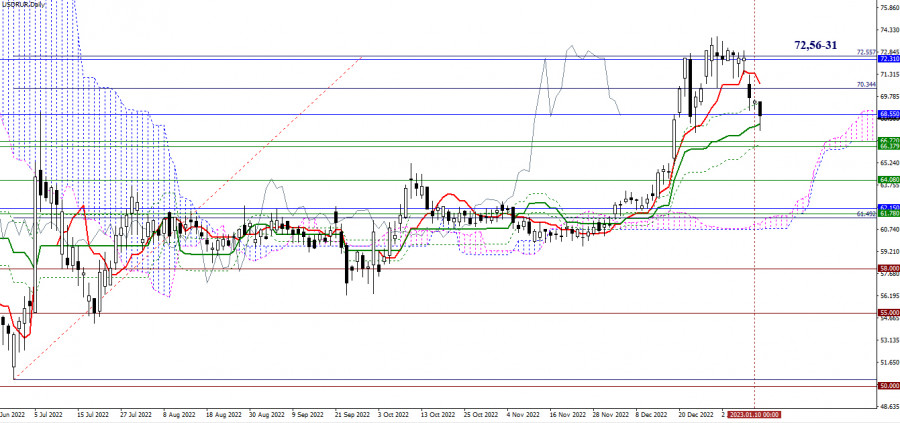Select the latest black candlestick on chart
This screenshot has height=423, width=900.
click(x=761, y=110)
